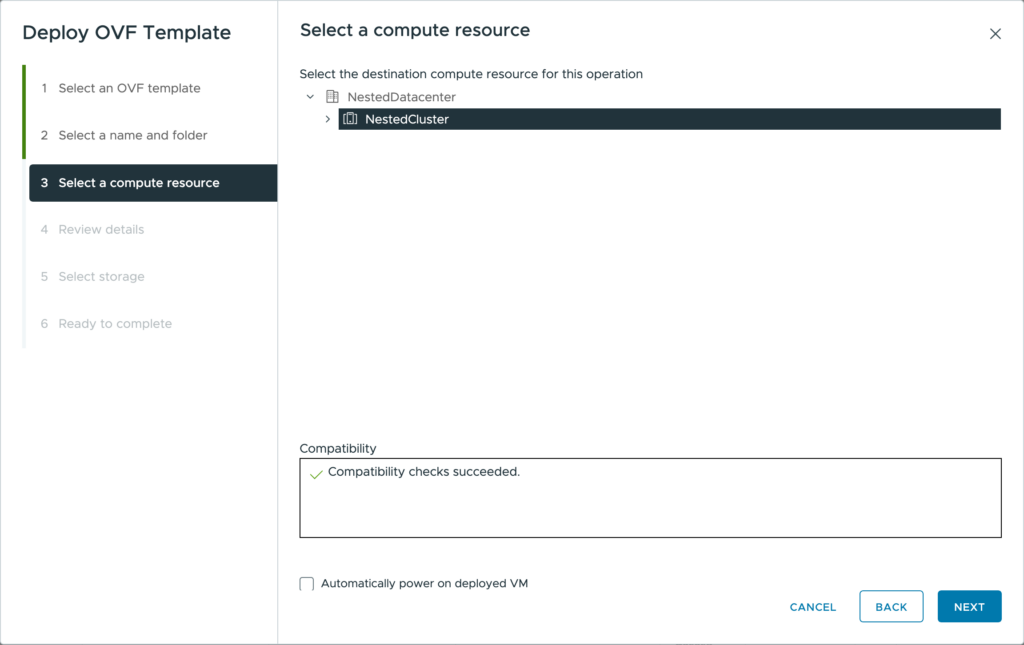
Task: Click the 'Automatically power on deployed VM' label
Action: pos(424,583)
